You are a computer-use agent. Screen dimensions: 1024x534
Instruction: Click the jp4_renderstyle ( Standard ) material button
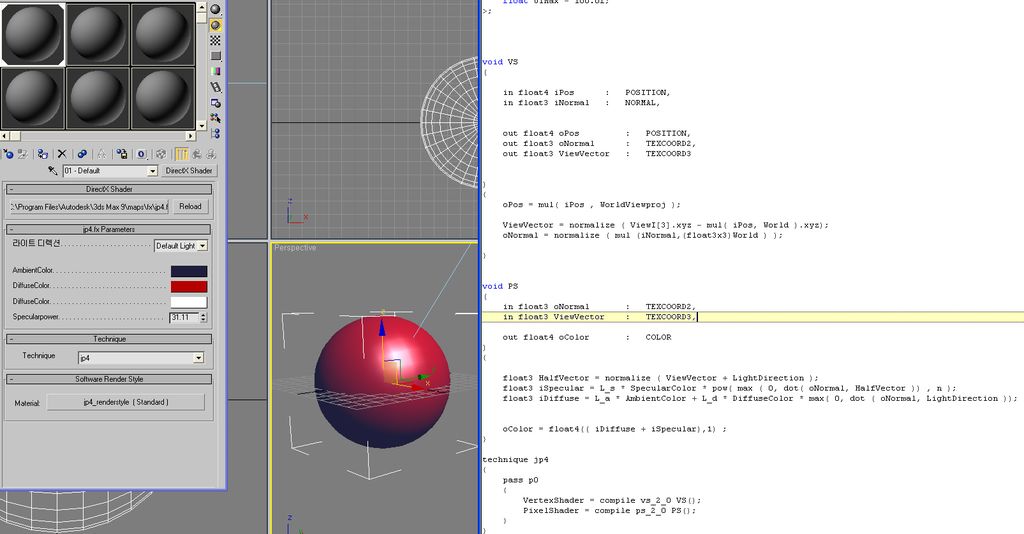point(125,402)
